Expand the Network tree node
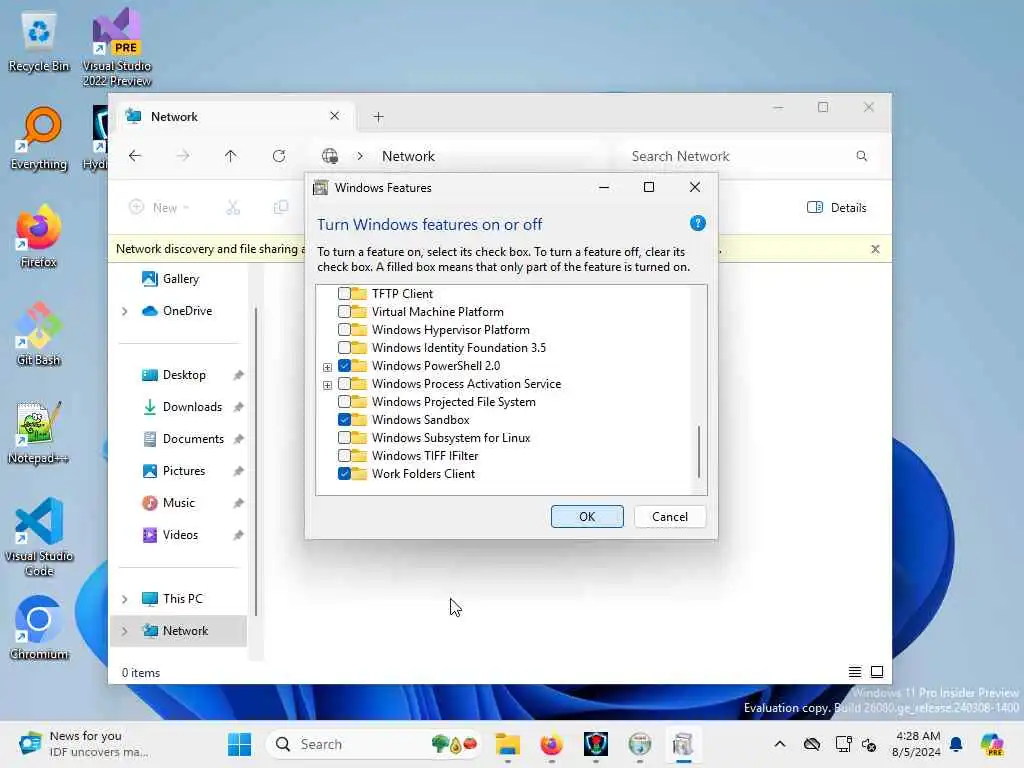 125,631
